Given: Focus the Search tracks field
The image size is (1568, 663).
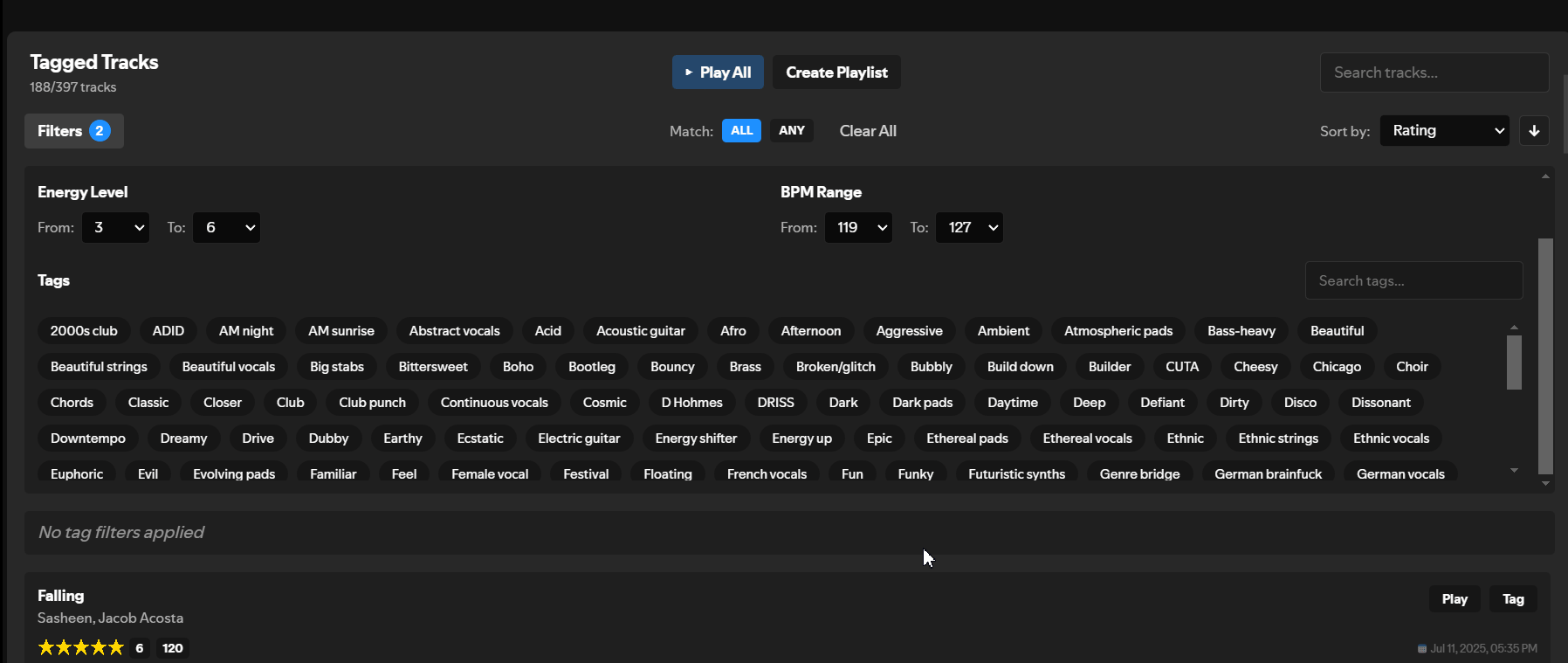Looking at the screenshot, I should 1434,73.
